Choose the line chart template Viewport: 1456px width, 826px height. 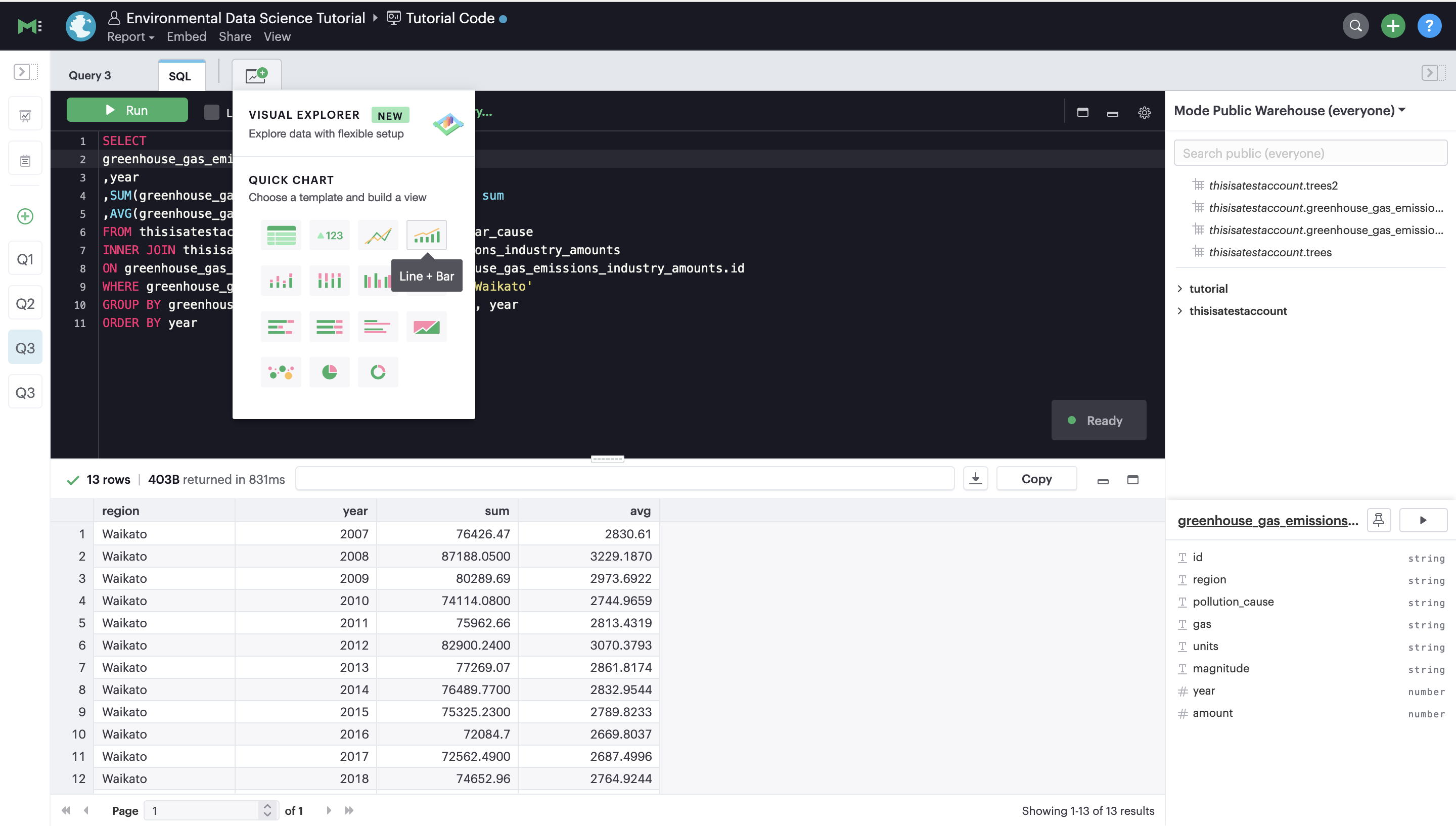378,235
